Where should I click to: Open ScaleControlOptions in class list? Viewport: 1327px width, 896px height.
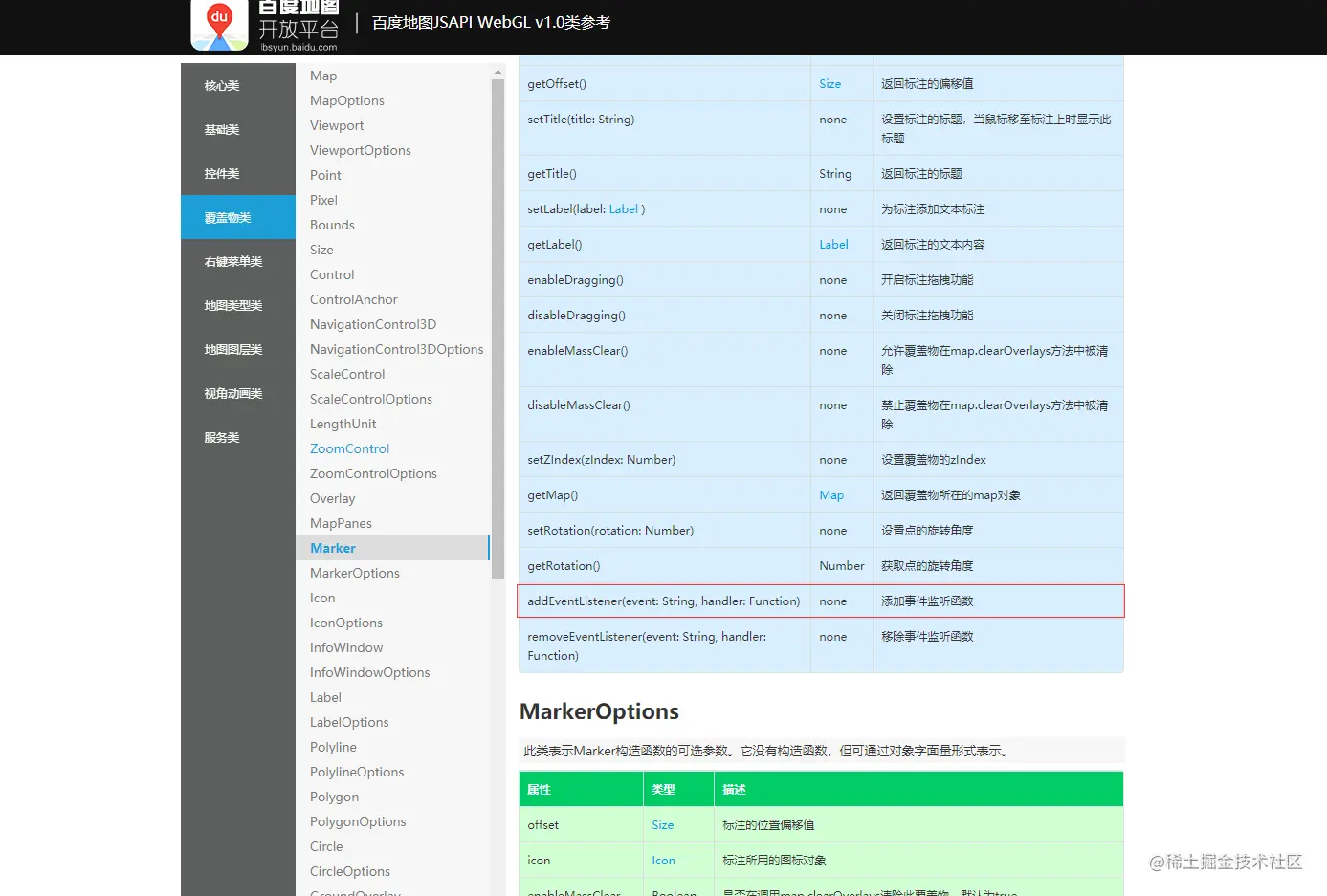(371, 399)
